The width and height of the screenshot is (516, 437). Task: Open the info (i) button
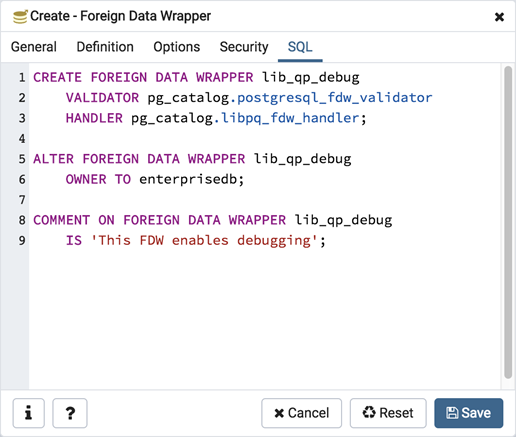tap(29, 413)
